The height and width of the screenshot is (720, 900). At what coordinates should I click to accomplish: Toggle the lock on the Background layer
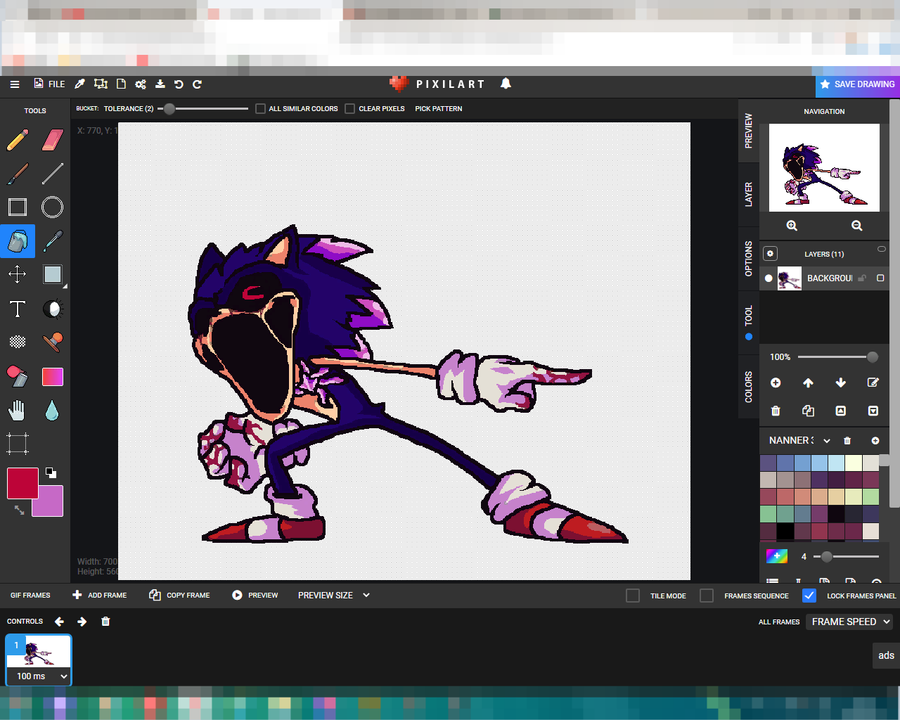click(862, 278)
